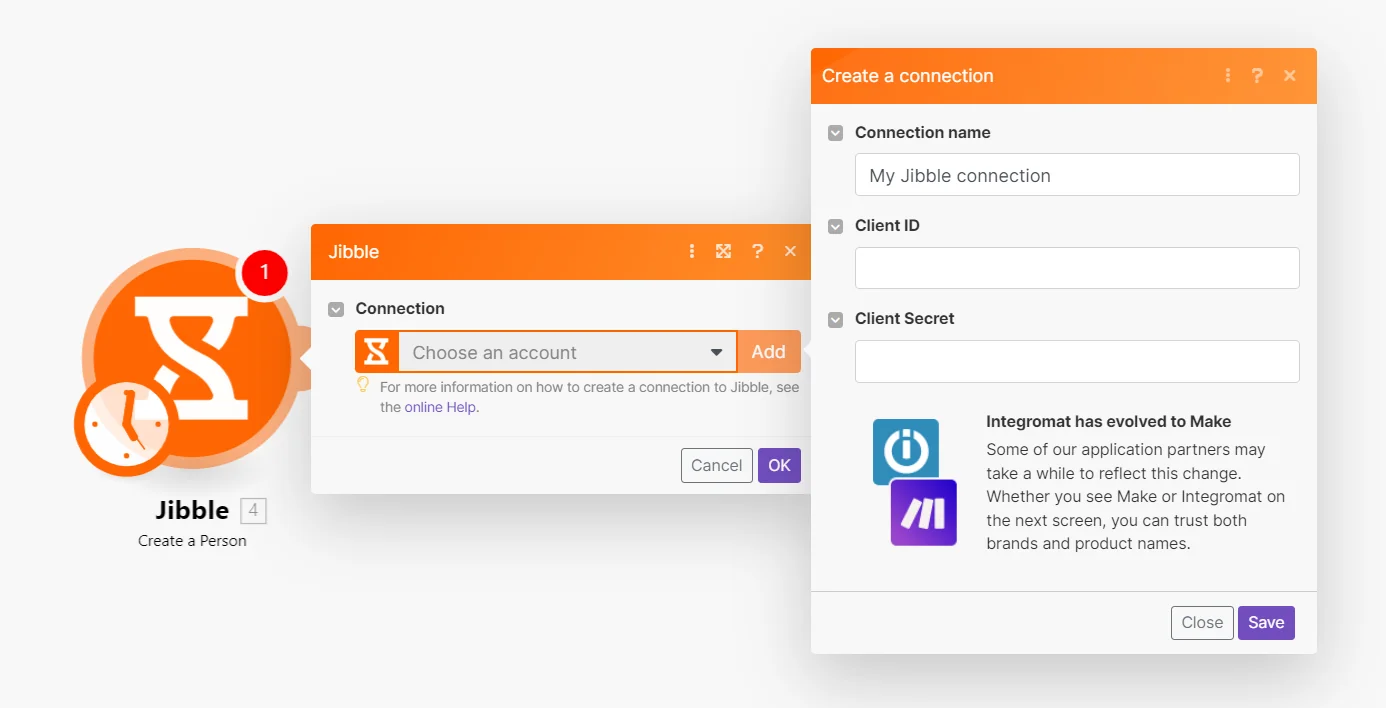The image size is (1386, 708).
Task: Open help in Create a connection header
Action: pos(1257,75)
